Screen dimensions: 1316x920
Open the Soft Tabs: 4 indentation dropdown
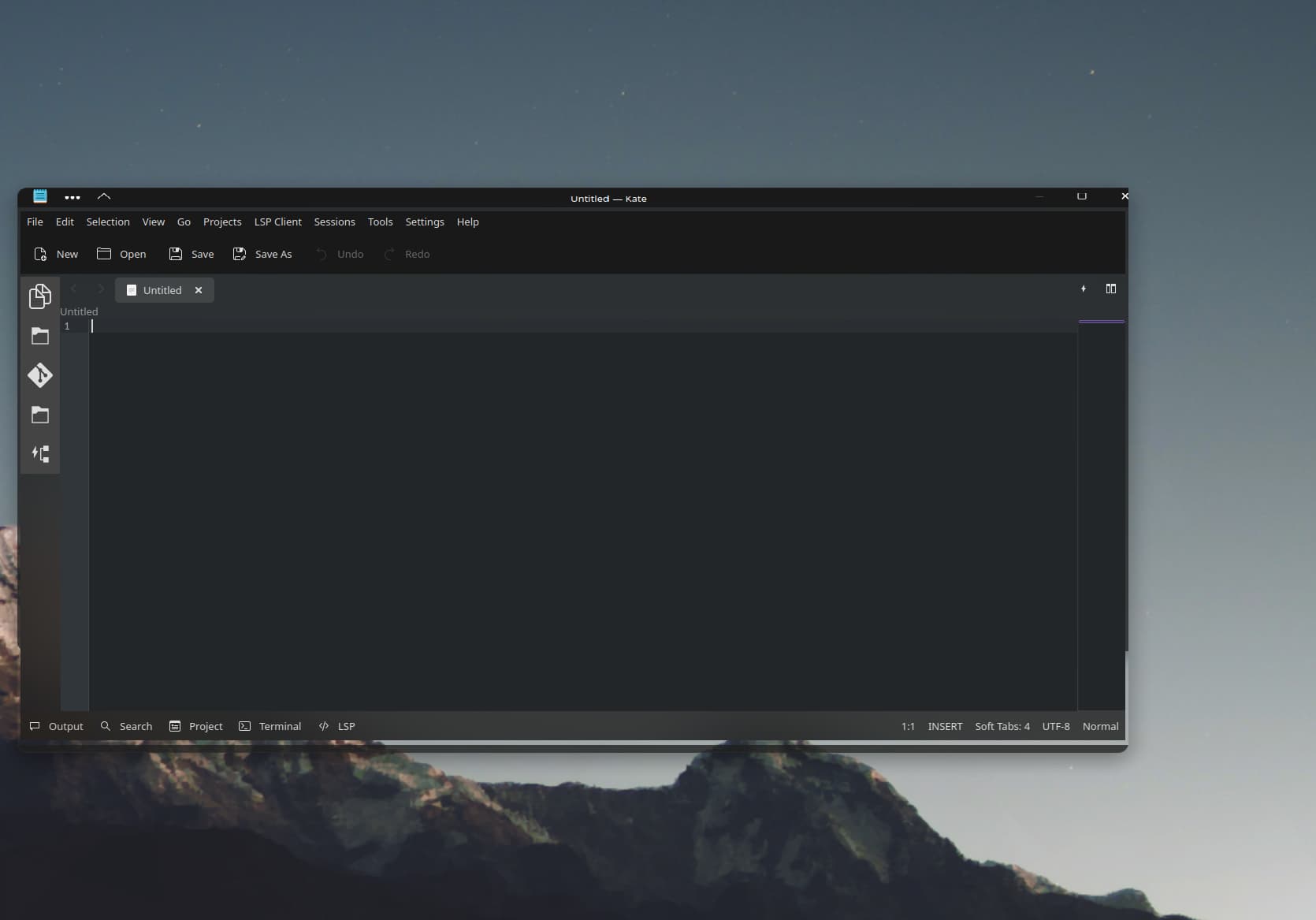click(1002, 726)
